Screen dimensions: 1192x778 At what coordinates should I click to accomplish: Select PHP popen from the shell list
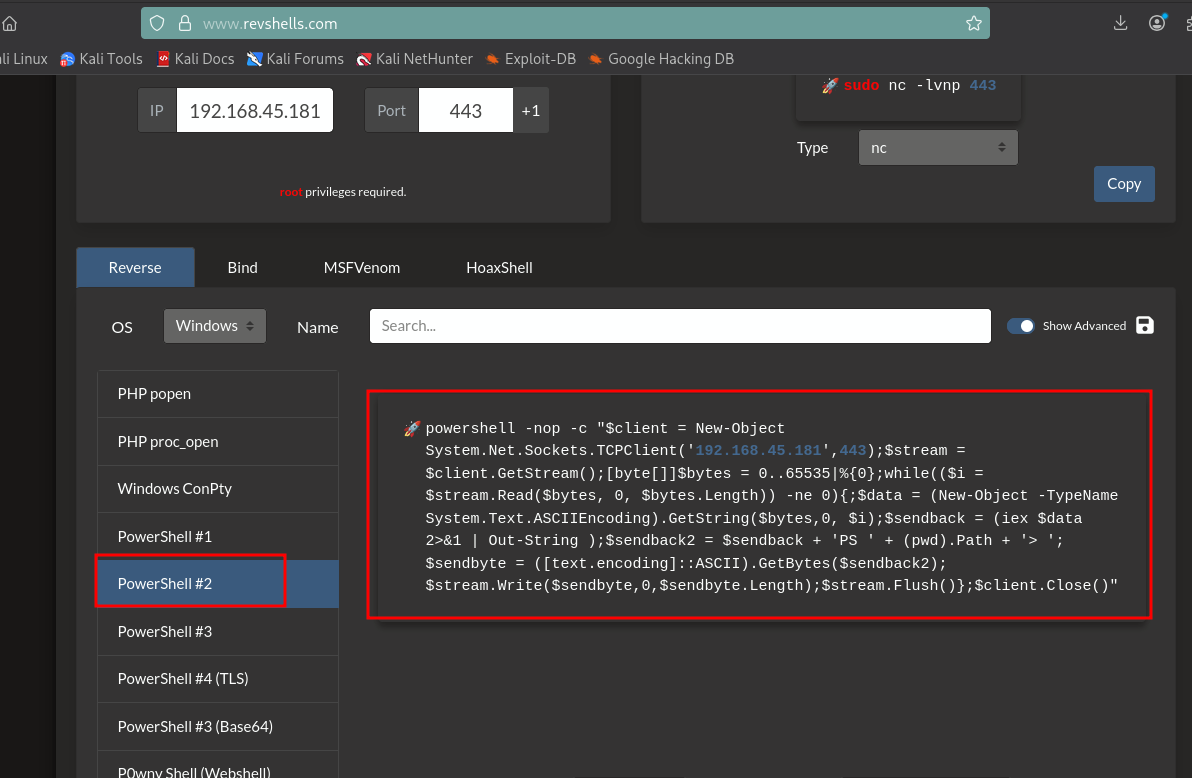pos(217,394)
